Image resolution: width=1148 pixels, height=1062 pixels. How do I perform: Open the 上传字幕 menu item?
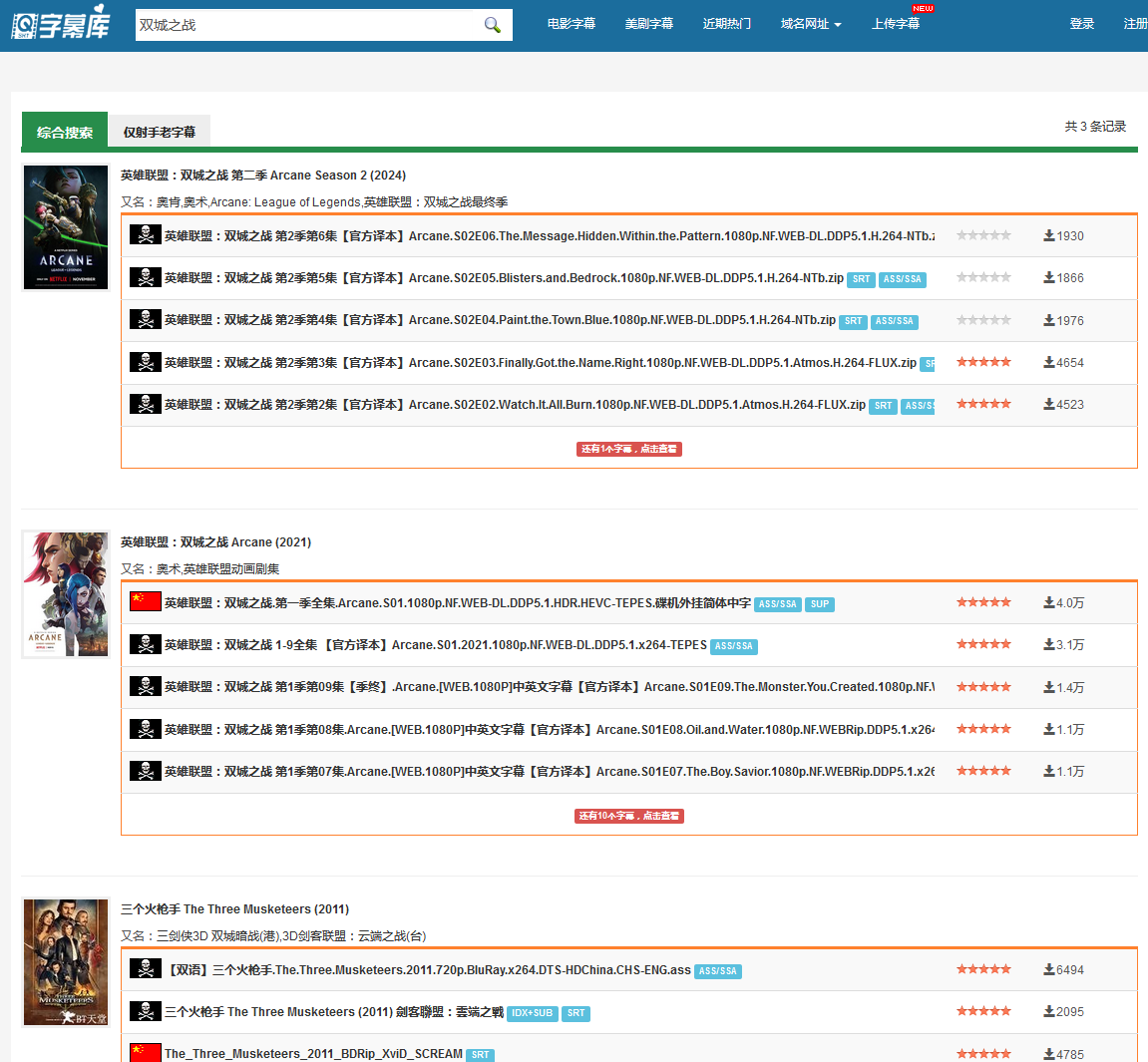click(896, 24)
